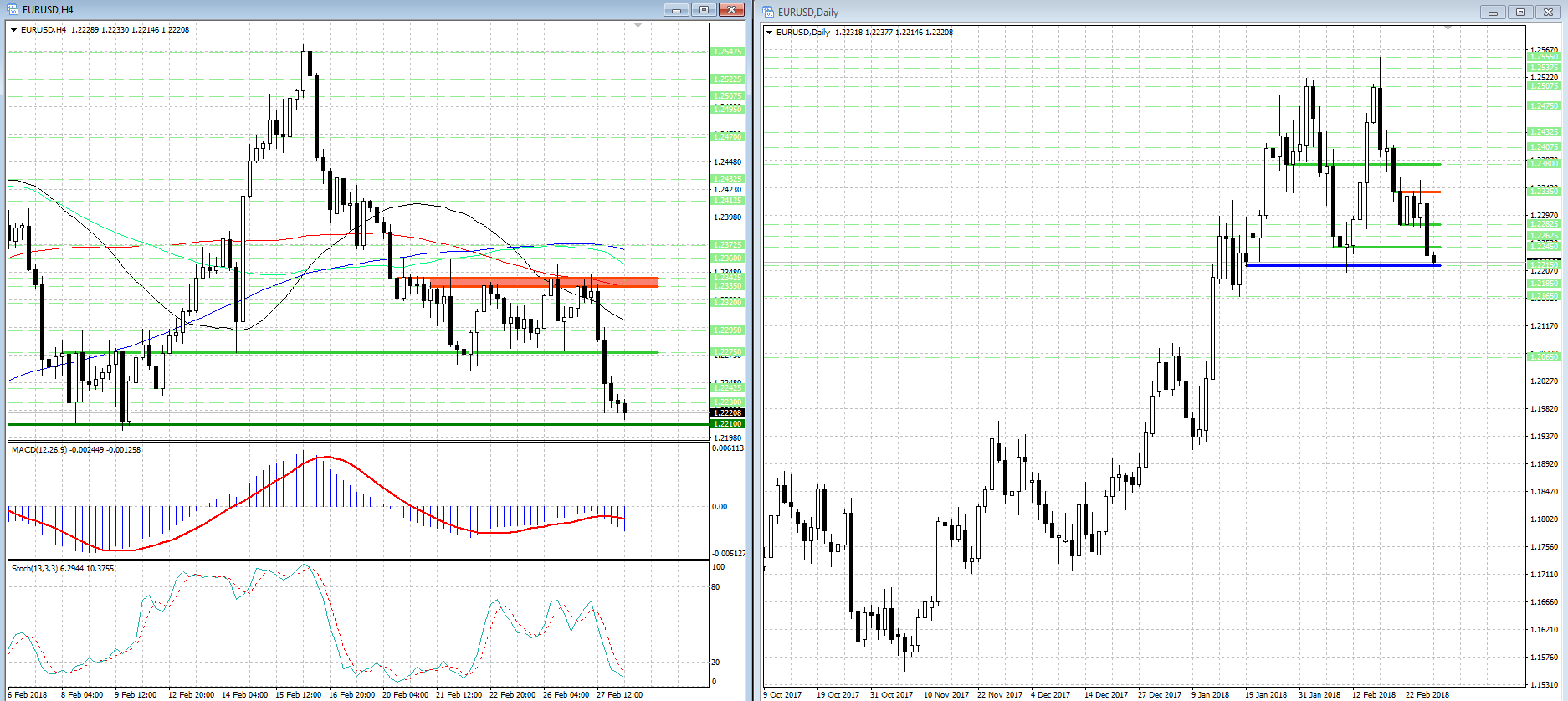Expand the EURUSD,H4 one-click trading arrow
This screenshot has height=701, width=1568.
tap(14, 30)
